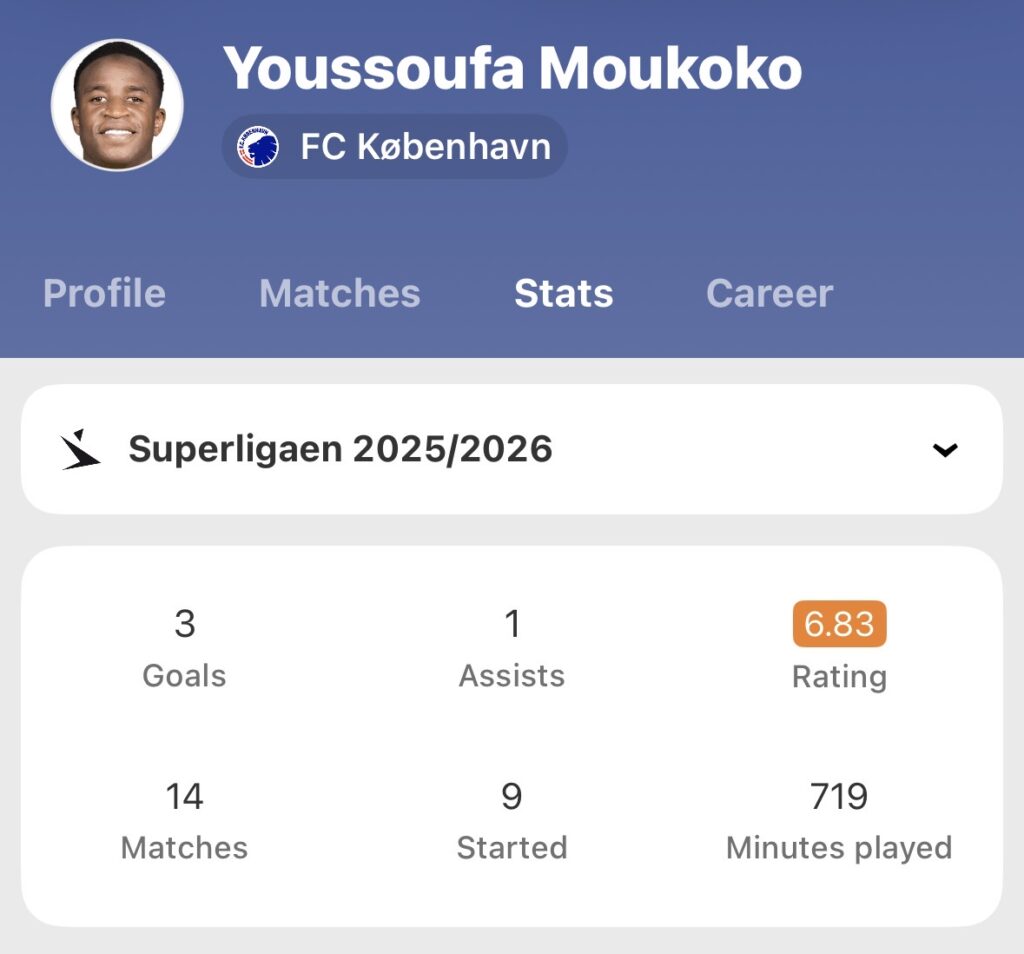
Task: Open the Career tab
Action: [769, 293]
